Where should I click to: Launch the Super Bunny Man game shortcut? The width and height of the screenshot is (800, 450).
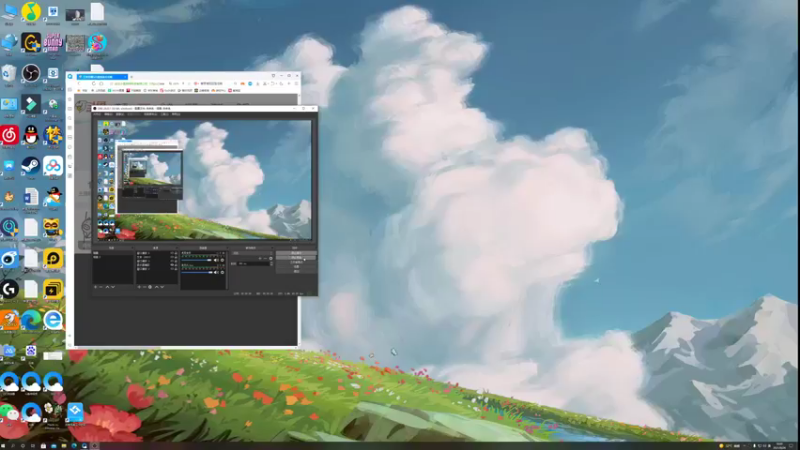click(53, 42)
